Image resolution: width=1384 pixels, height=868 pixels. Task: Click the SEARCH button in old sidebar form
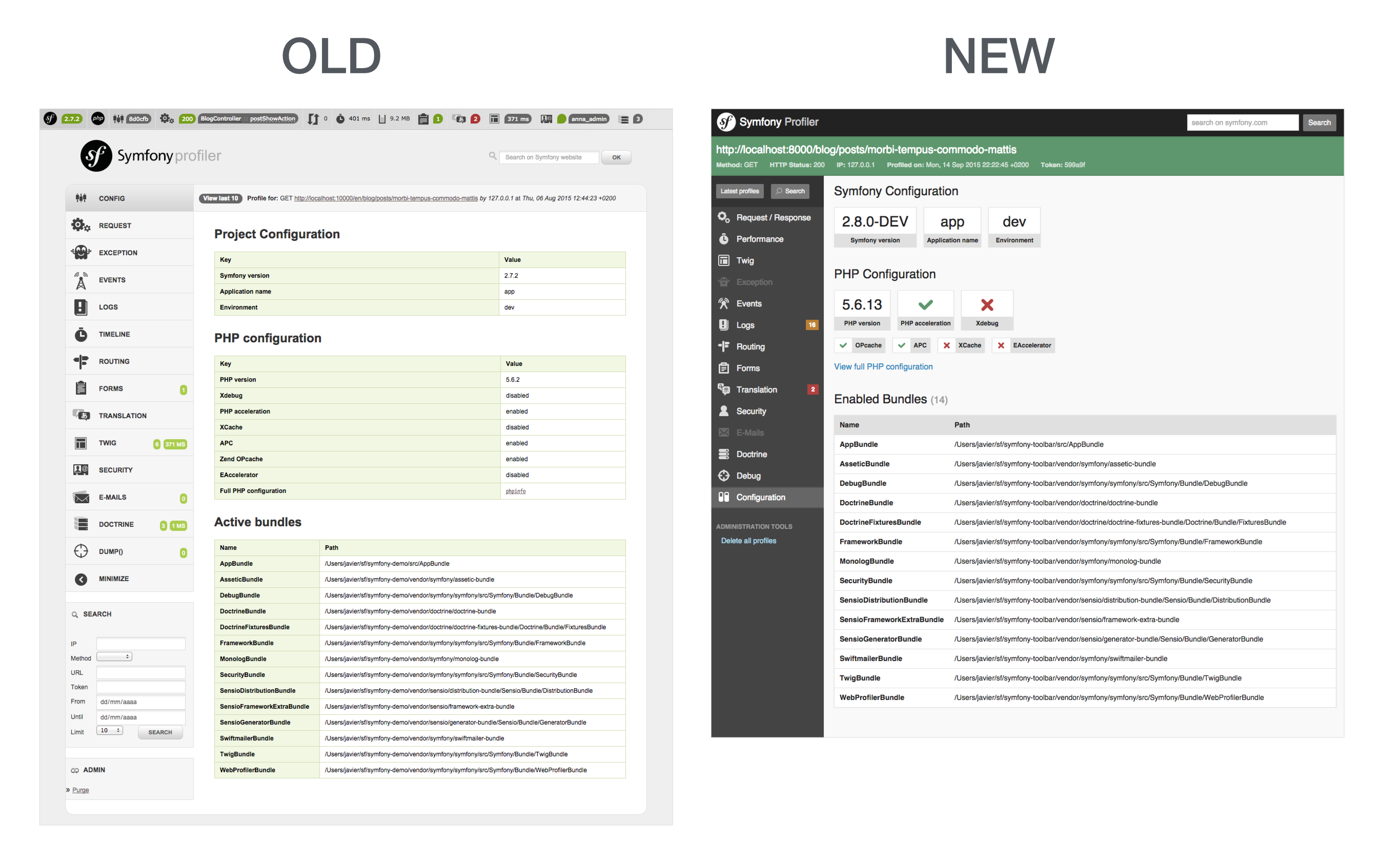160,732
